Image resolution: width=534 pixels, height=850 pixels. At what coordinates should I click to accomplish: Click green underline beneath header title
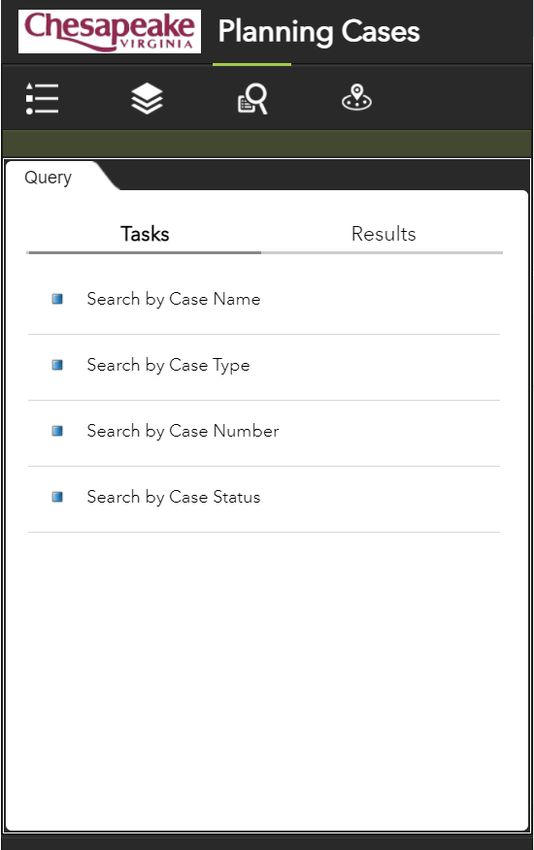(252, 64)
